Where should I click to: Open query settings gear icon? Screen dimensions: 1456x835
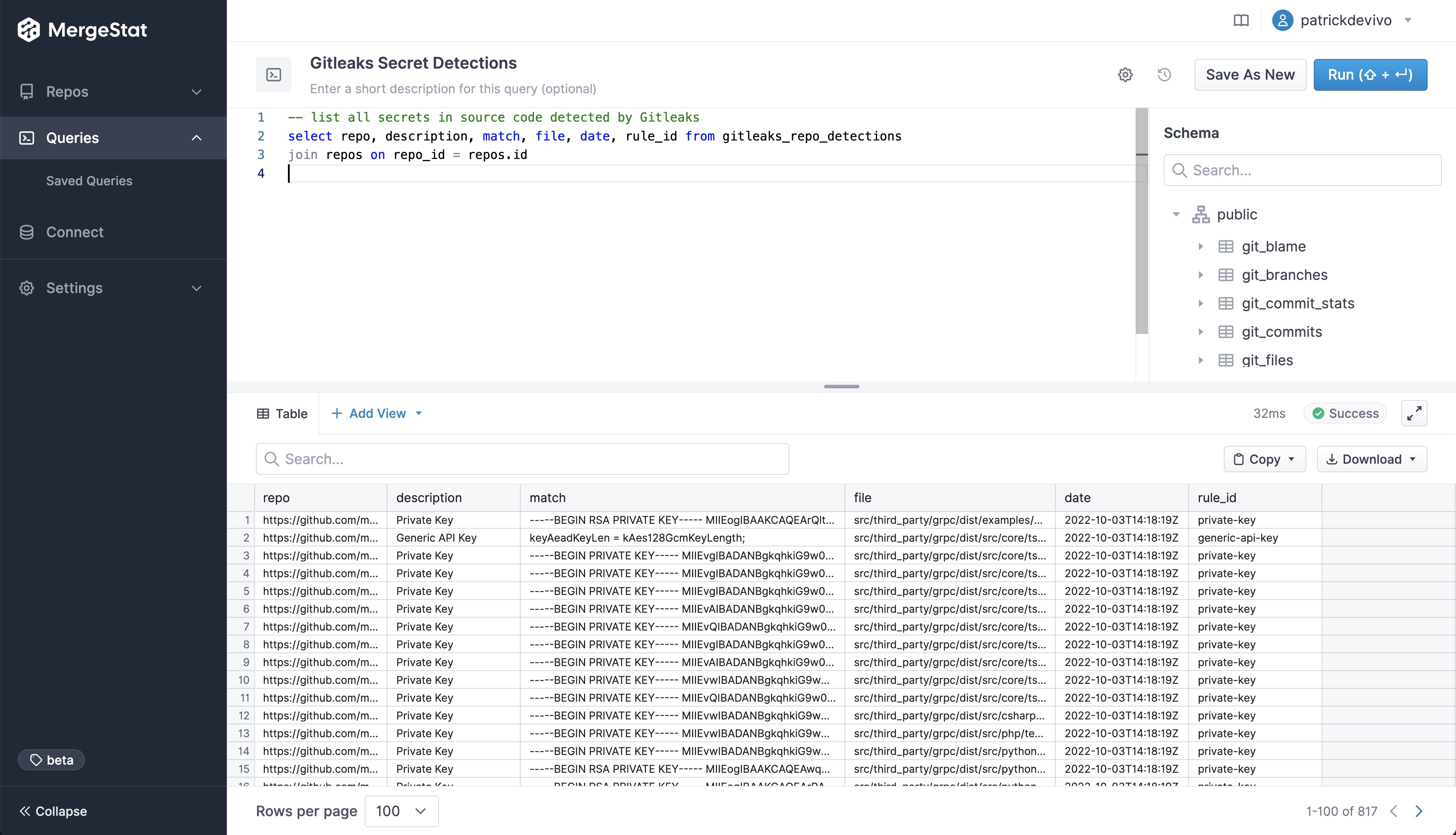coord(1125,75)
